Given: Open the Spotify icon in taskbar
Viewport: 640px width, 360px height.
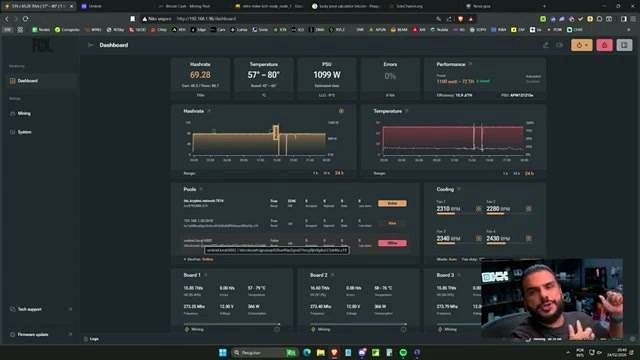Looking at the screenshot, I should (403, 352).
